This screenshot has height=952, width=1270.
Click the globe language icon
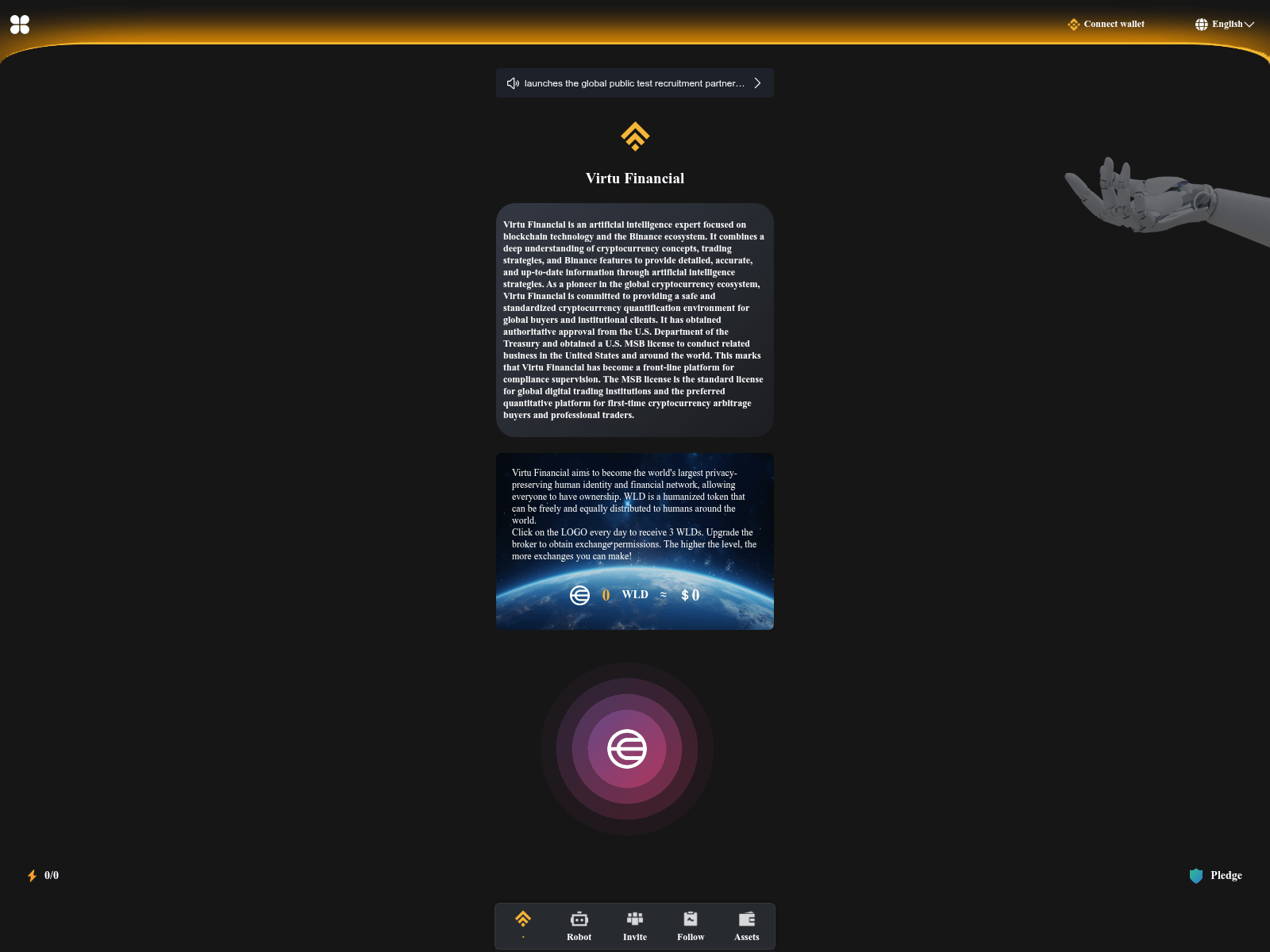tap(1202, 25)
